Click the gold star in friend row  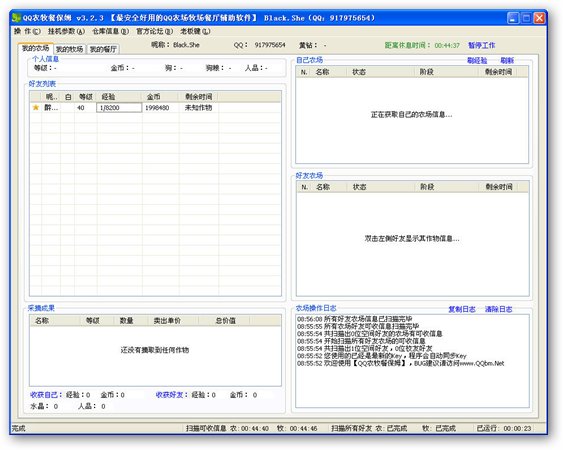36,107
